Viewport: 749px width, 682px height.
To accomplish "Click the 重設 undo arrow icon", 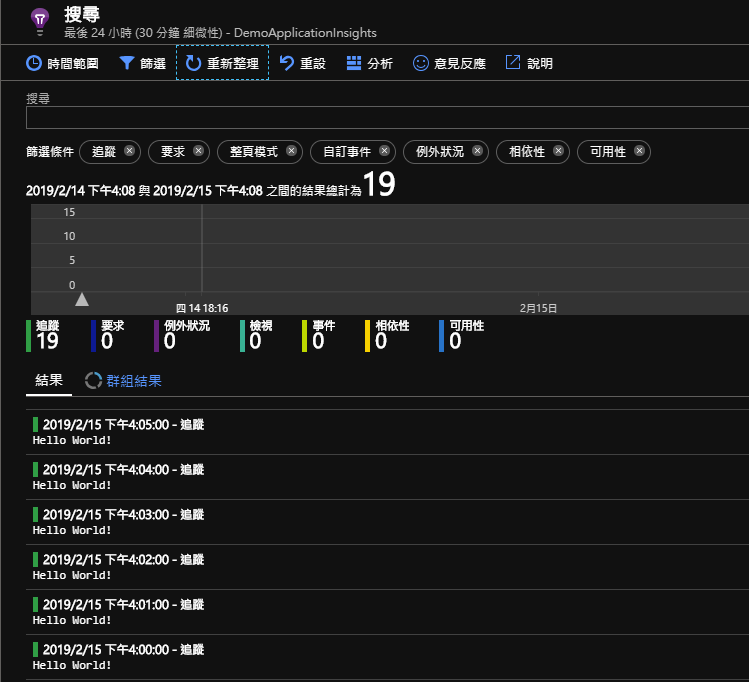I will [286, 63].
